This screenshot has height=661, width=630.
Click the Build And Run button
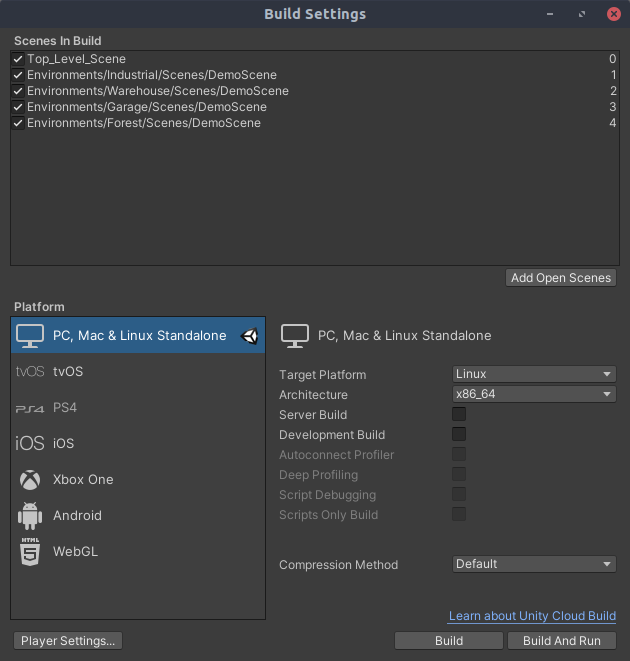[562, 641]
